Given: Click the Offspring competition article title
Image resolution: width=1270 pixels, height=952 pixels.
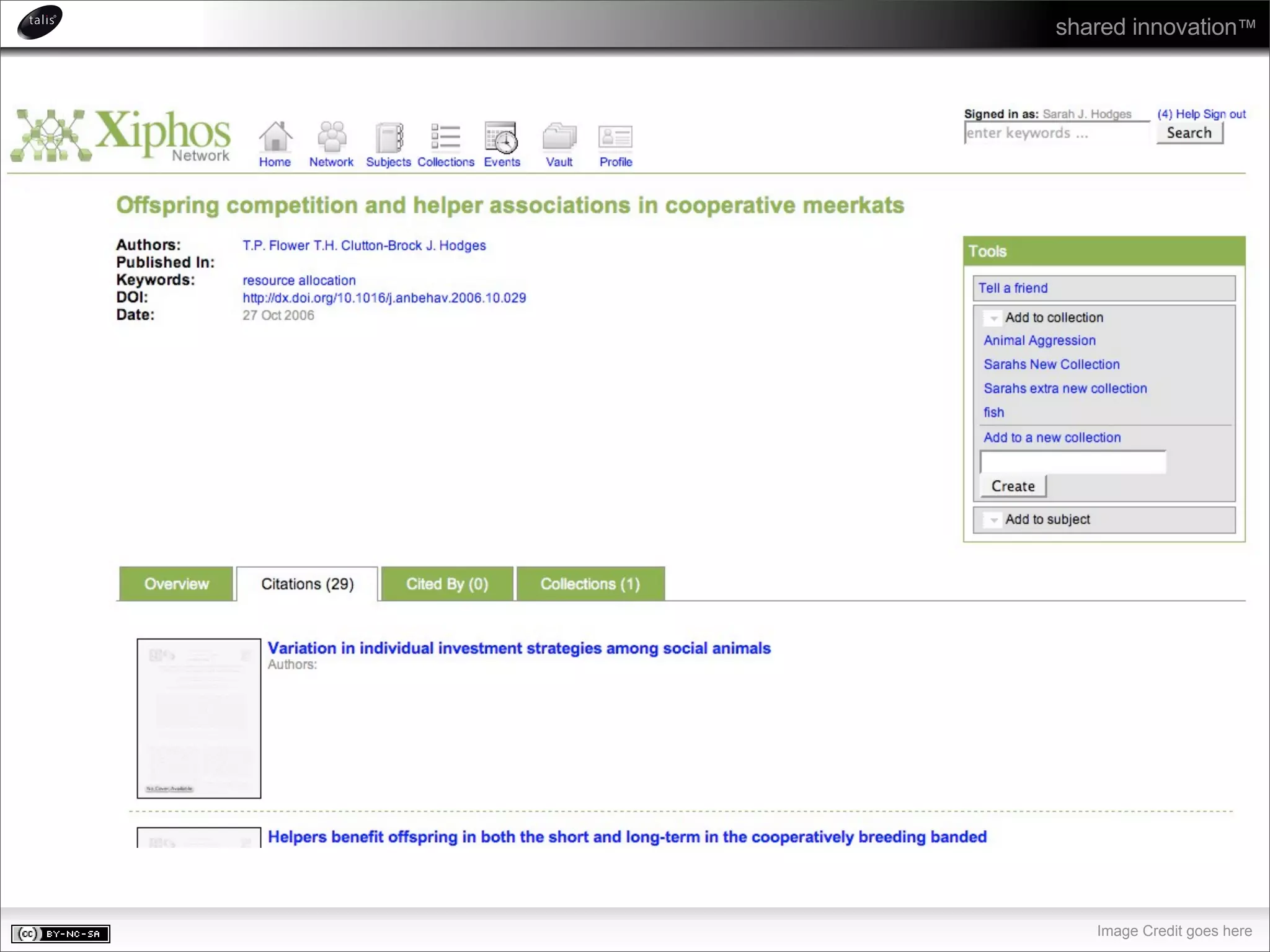Looking at the screenshot, I should 510,205.
